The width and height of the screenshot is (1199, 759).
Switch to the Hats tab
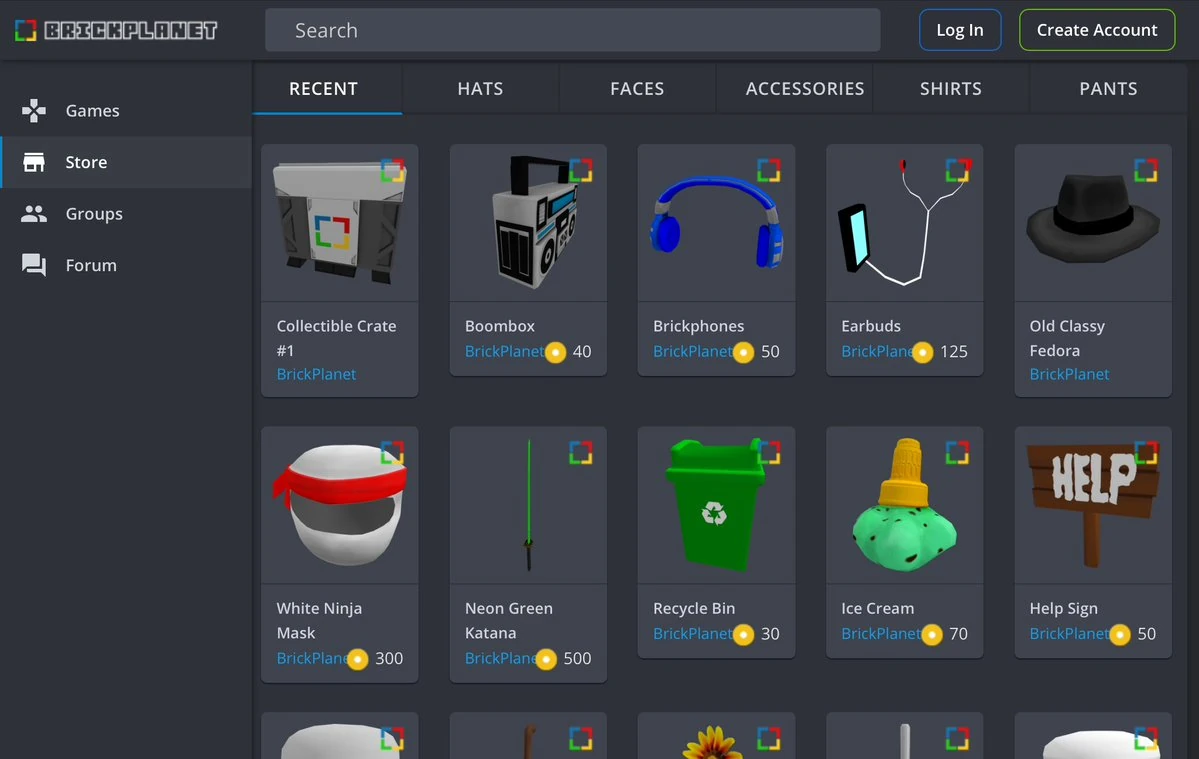[480, 88]
